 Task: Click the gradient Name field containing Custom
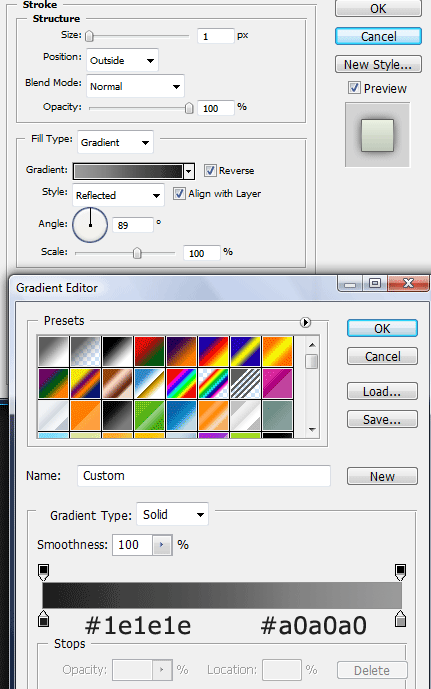coord(204,476)
